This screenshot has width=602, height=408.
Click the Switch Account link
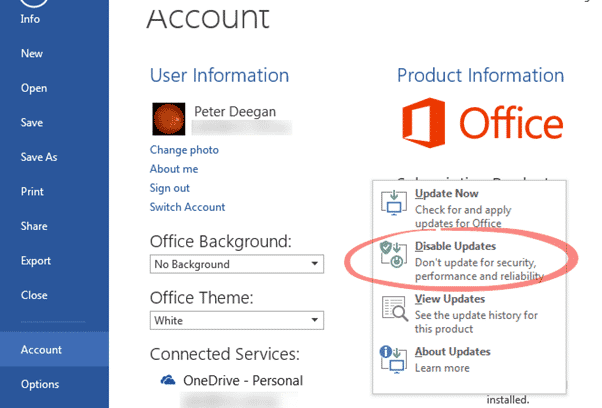tap(187, 207)
